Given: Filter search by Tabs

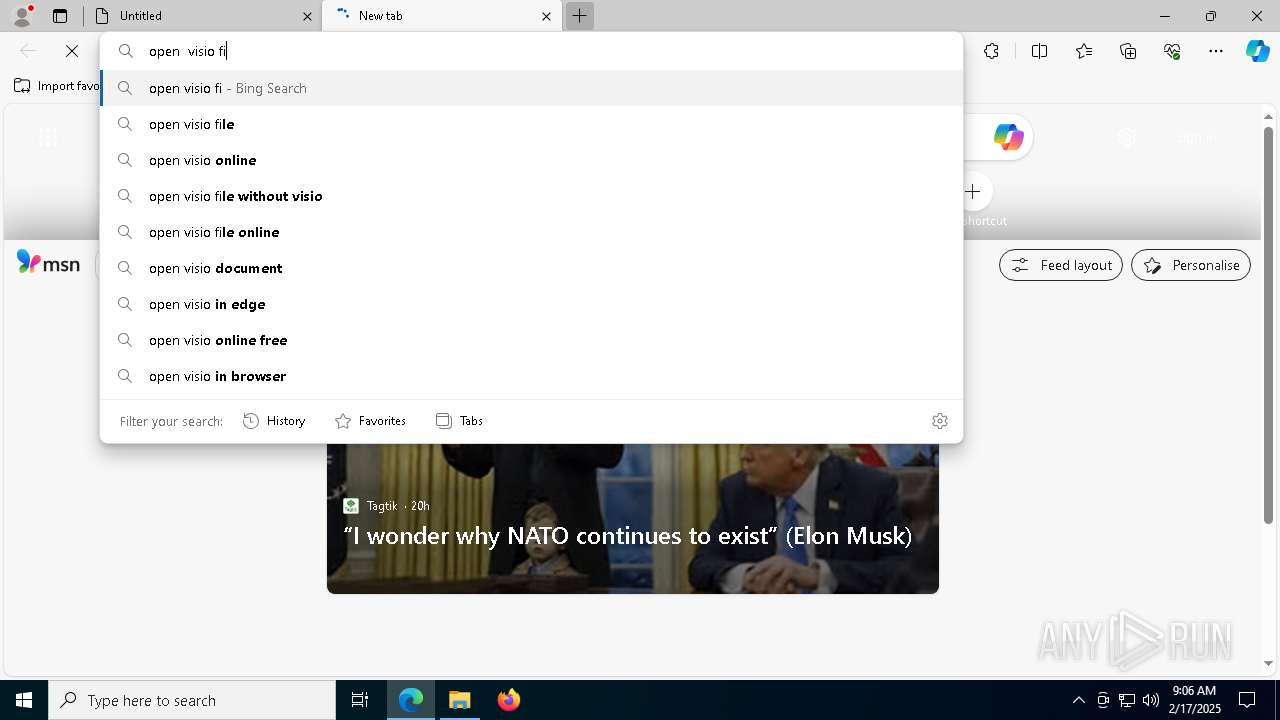Looking at the screenshot, I should pos(459,421).
